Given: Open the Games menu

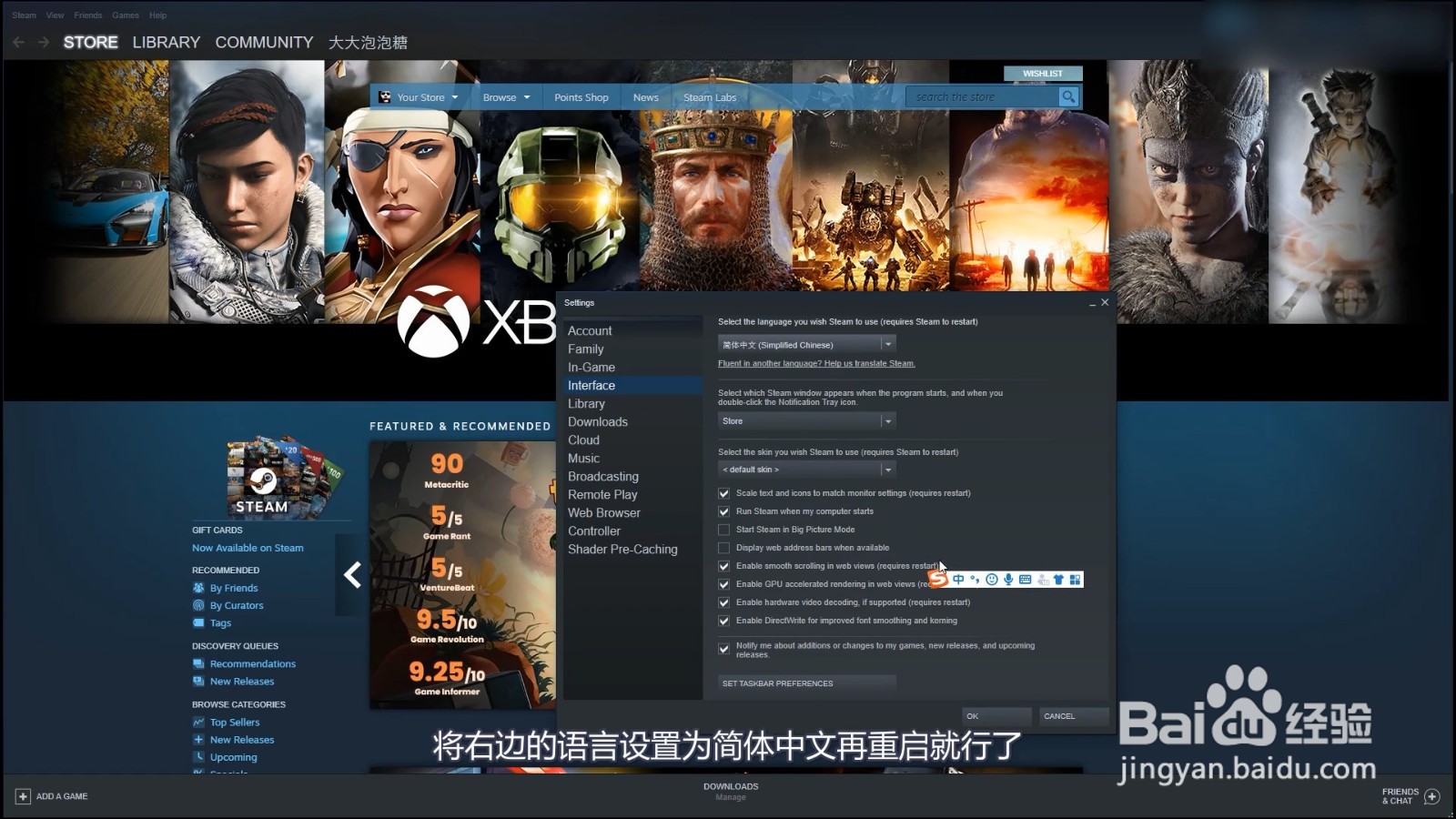Looking at the screenshot, I should (126, 15).
